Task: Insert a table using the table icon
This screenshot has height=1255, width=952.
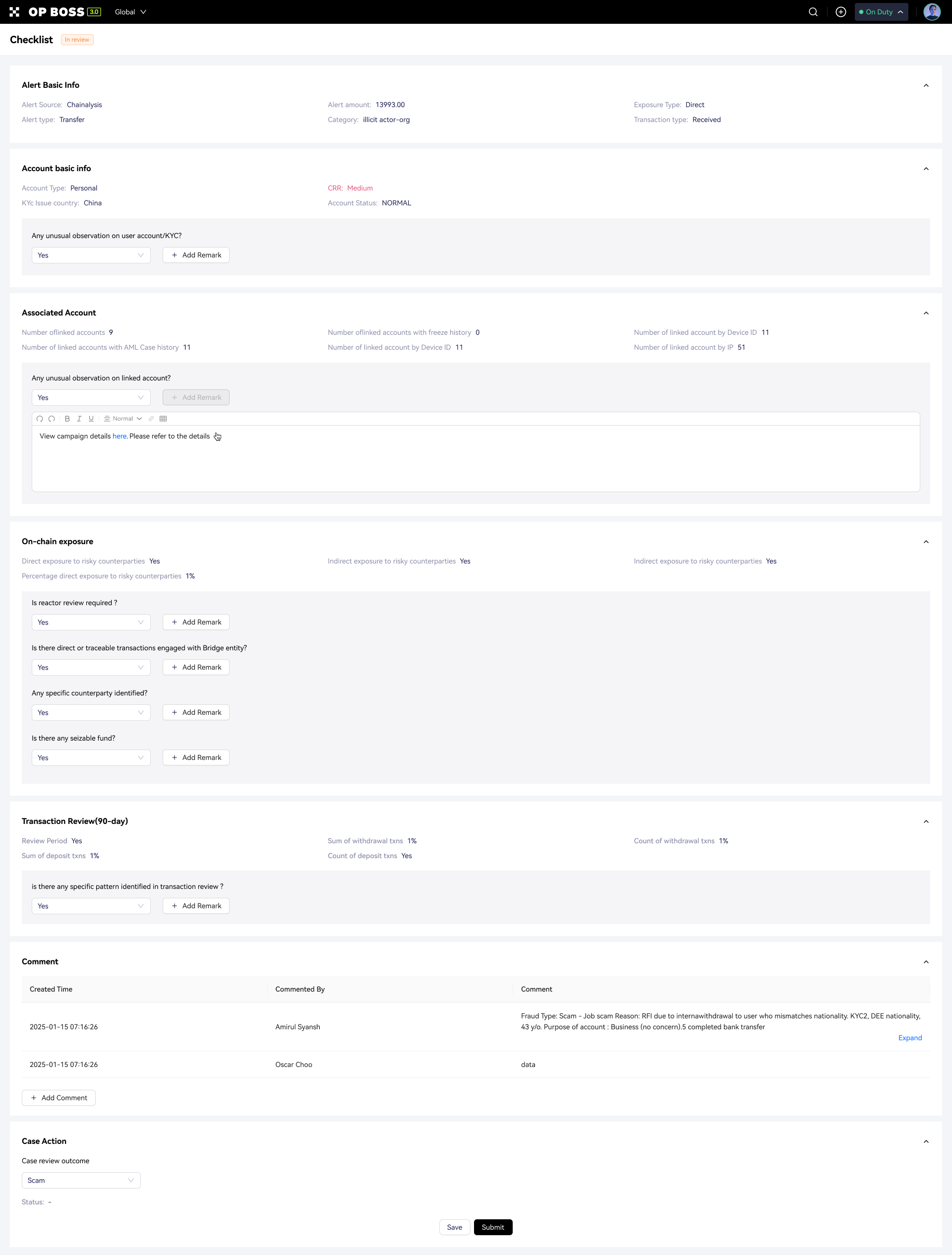Action: (163, 419)
